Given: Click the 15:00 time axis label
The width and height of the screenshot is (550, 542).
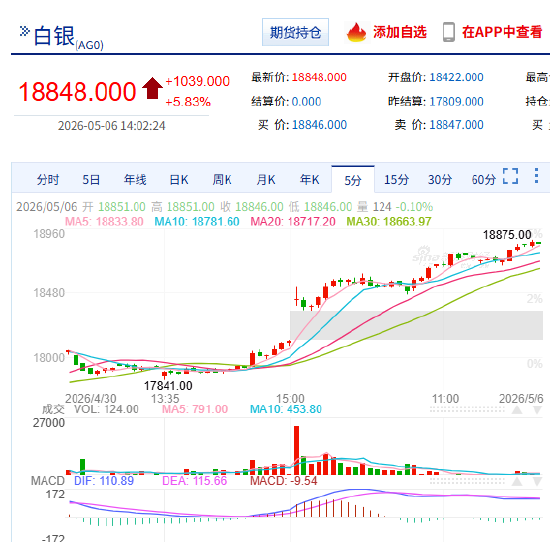Looking at the screenshot, I should tap(290, 399).
